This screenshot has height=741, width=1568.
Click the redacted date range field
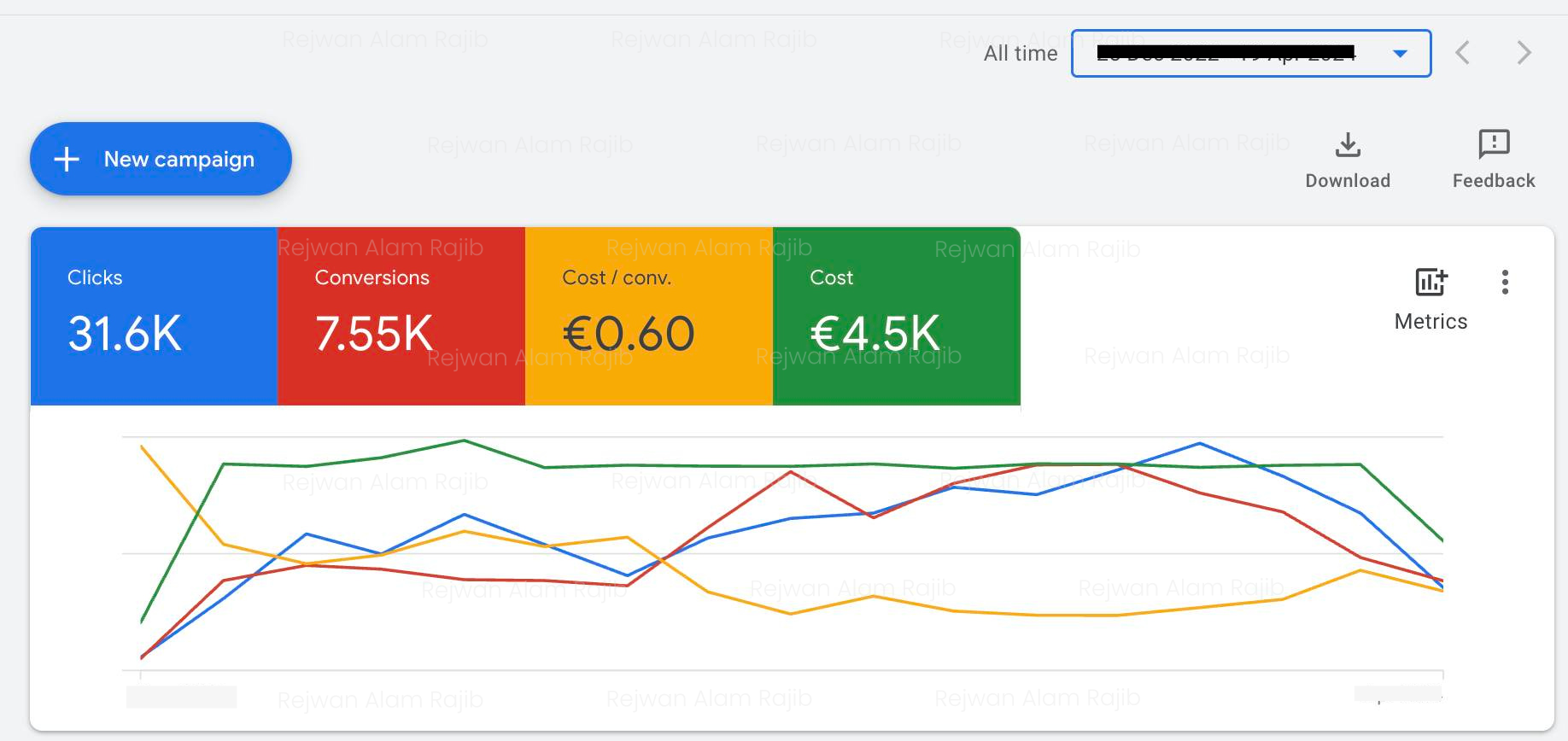pos(1226,54)
